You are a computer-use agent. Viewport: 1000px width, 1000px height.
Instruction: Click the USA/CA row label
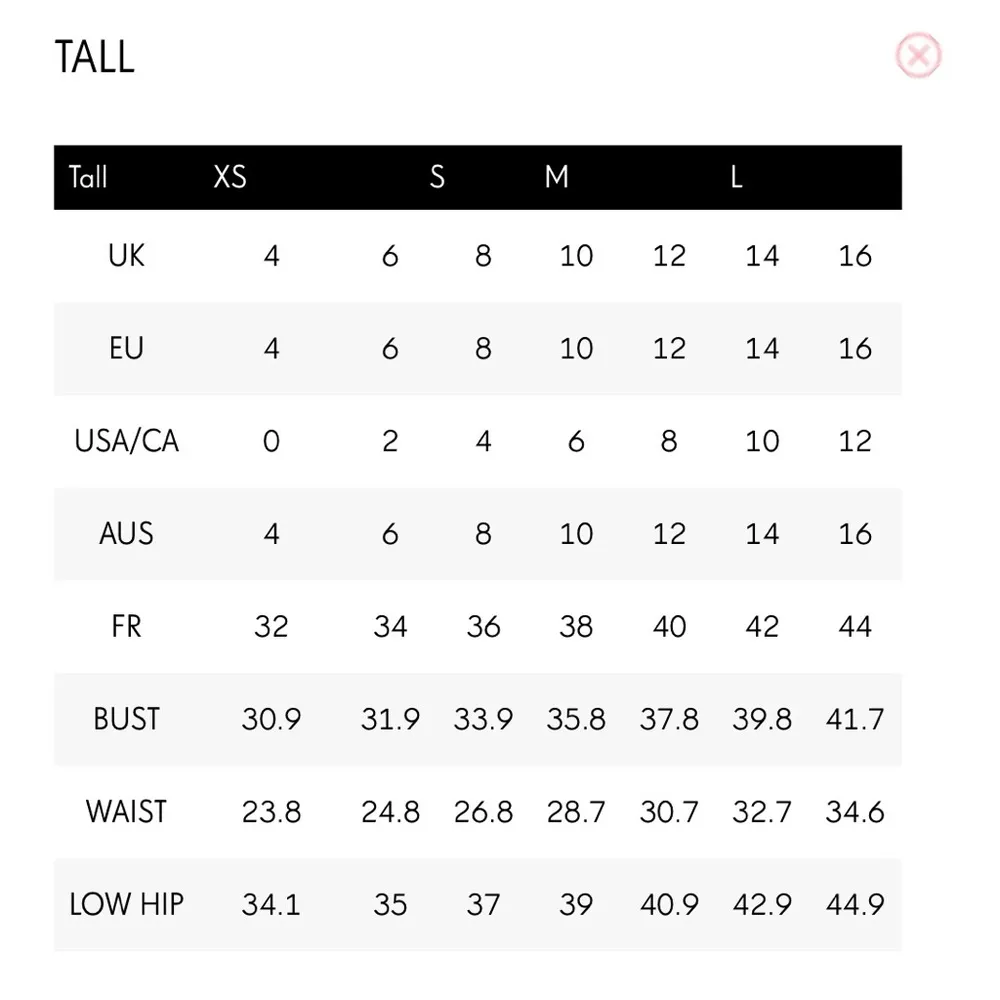click(127, 441)
